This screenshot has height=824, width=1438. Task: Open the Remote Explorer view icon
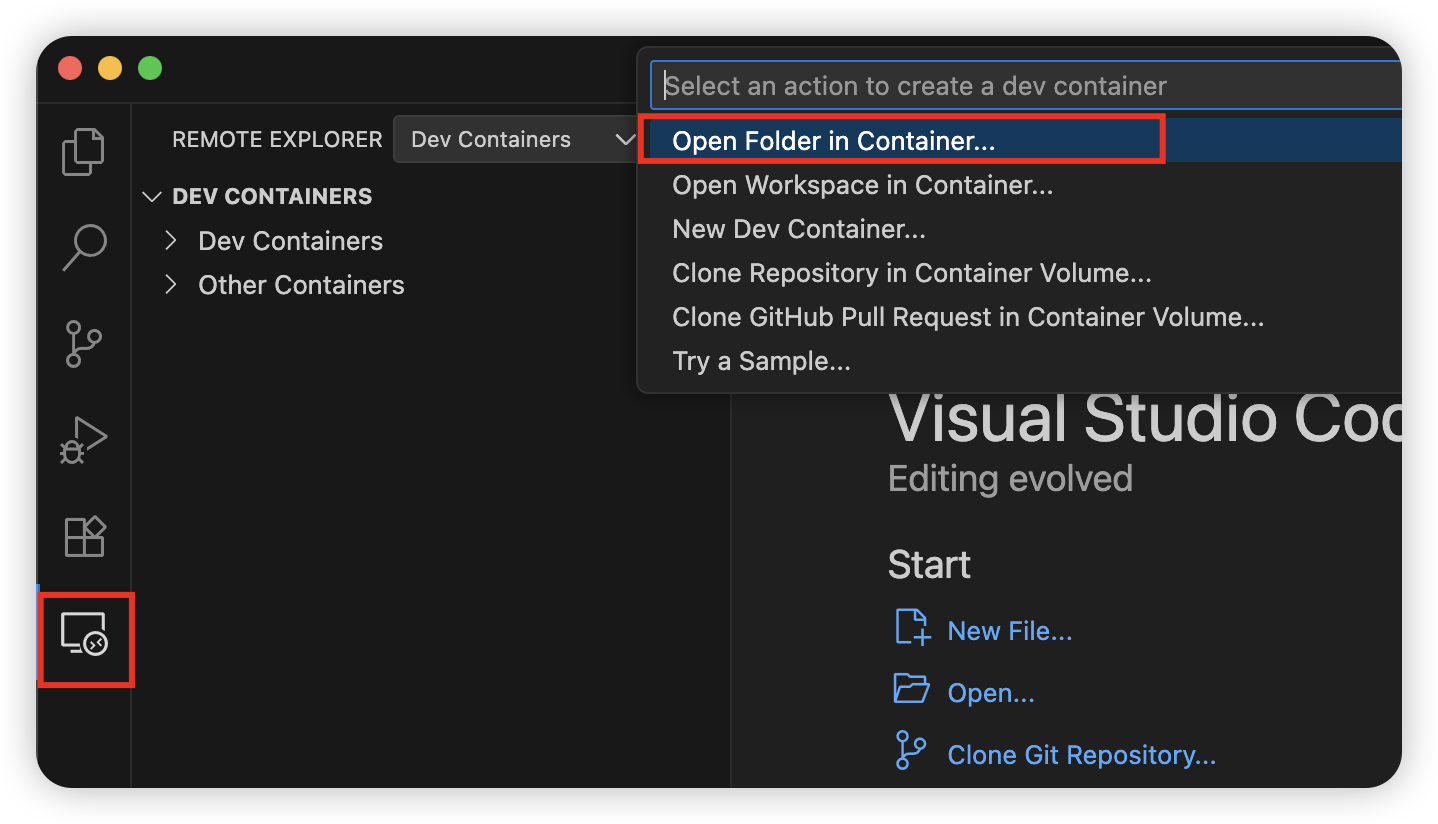[x=84, y=634]
